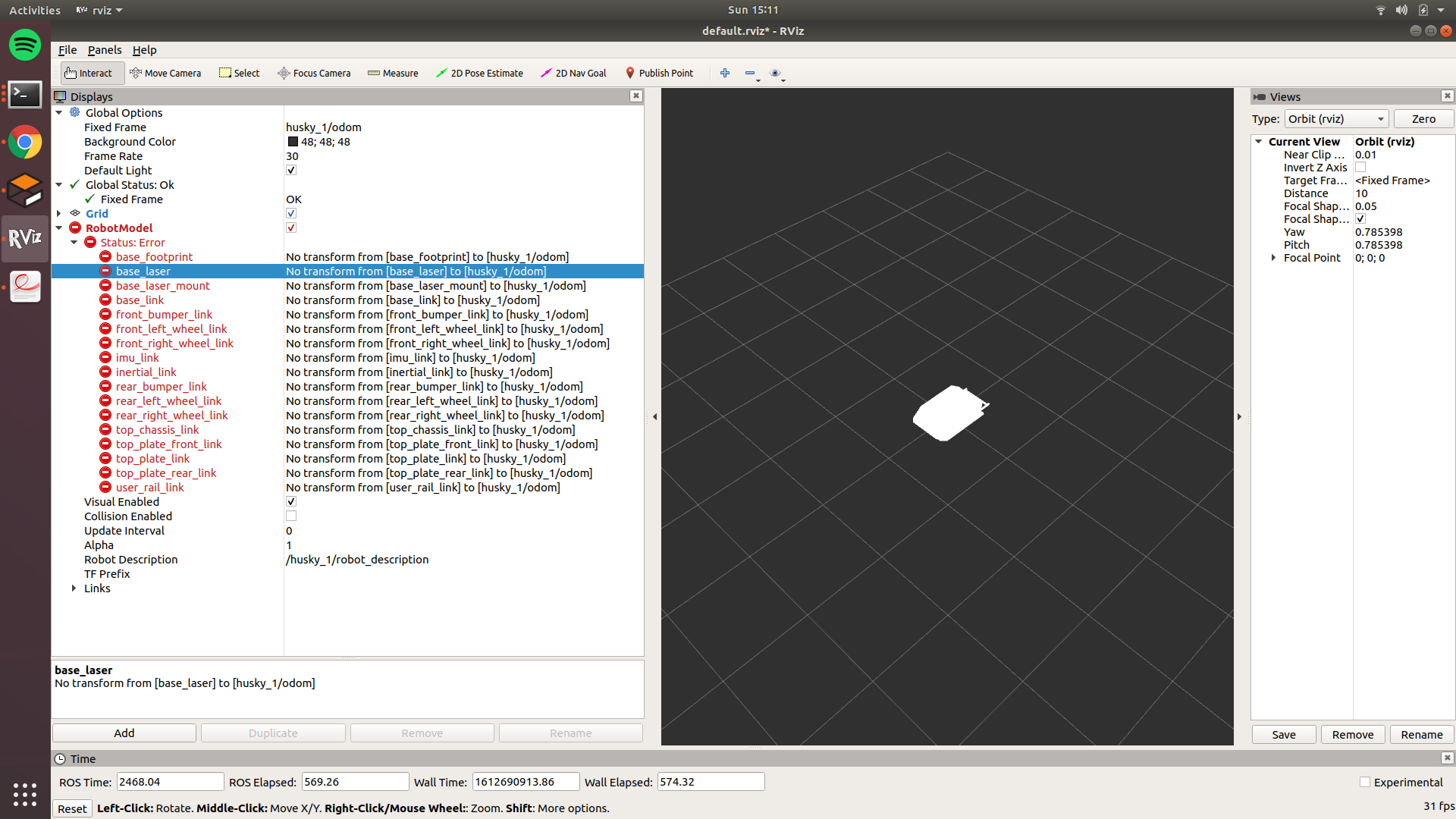Click the Global Options gear icon
1456x819 pixels.
(x=75, y=112)
